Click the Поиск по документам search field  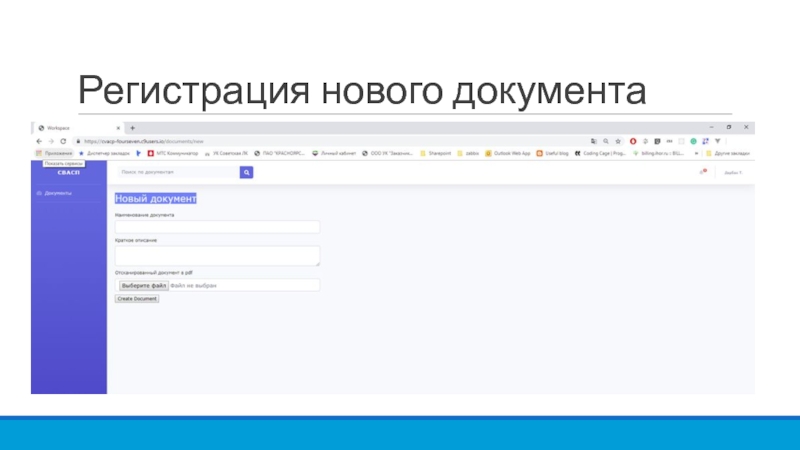(x=176, y=173)
